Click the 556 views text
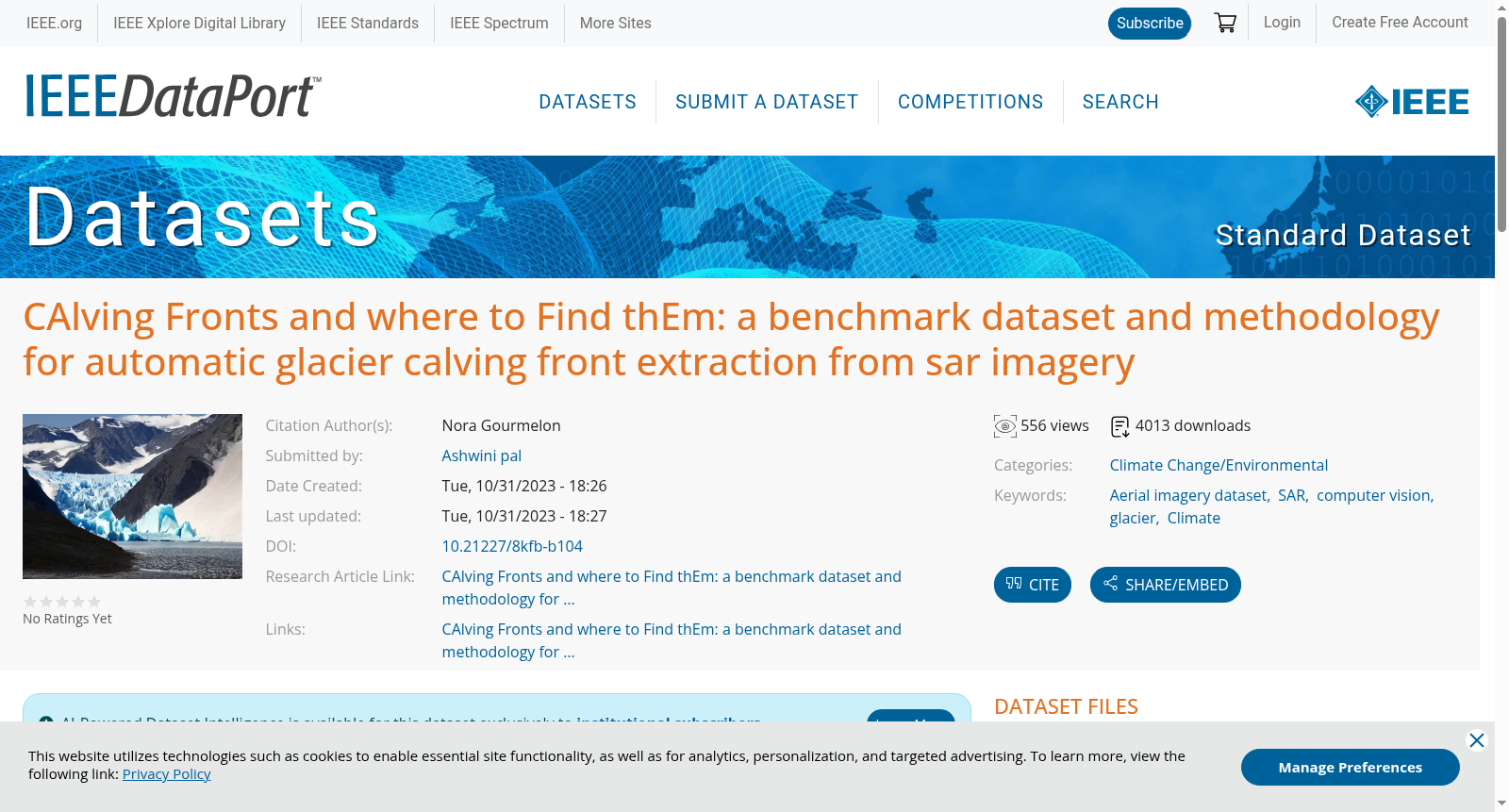Viewport: 1509px width, 812px height. tap(1054, 425)
